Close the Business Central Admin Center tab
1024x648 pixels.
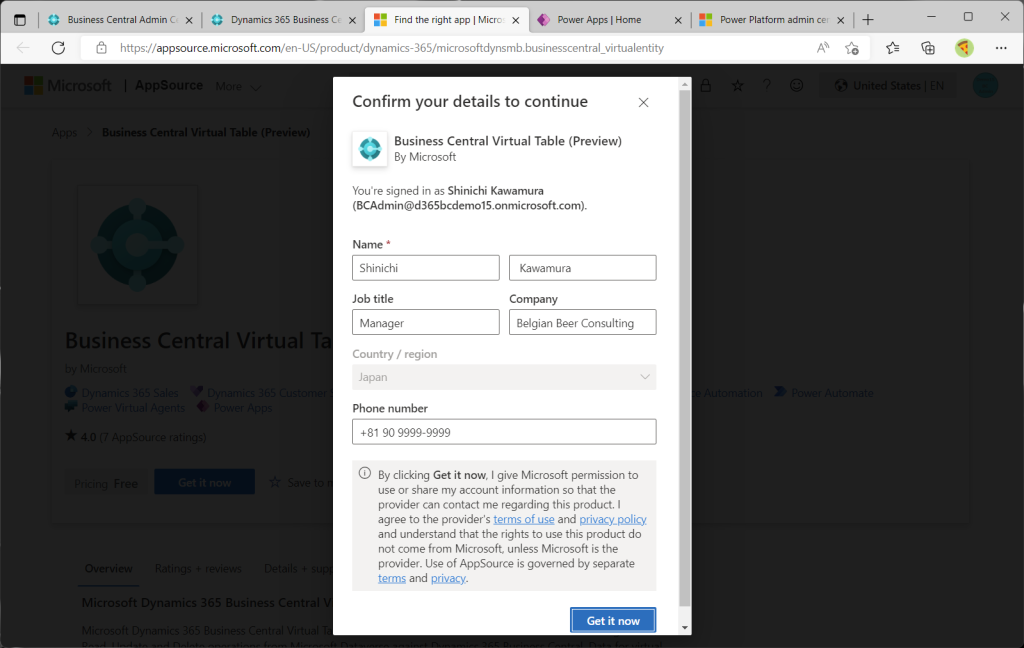click(189, 20)
